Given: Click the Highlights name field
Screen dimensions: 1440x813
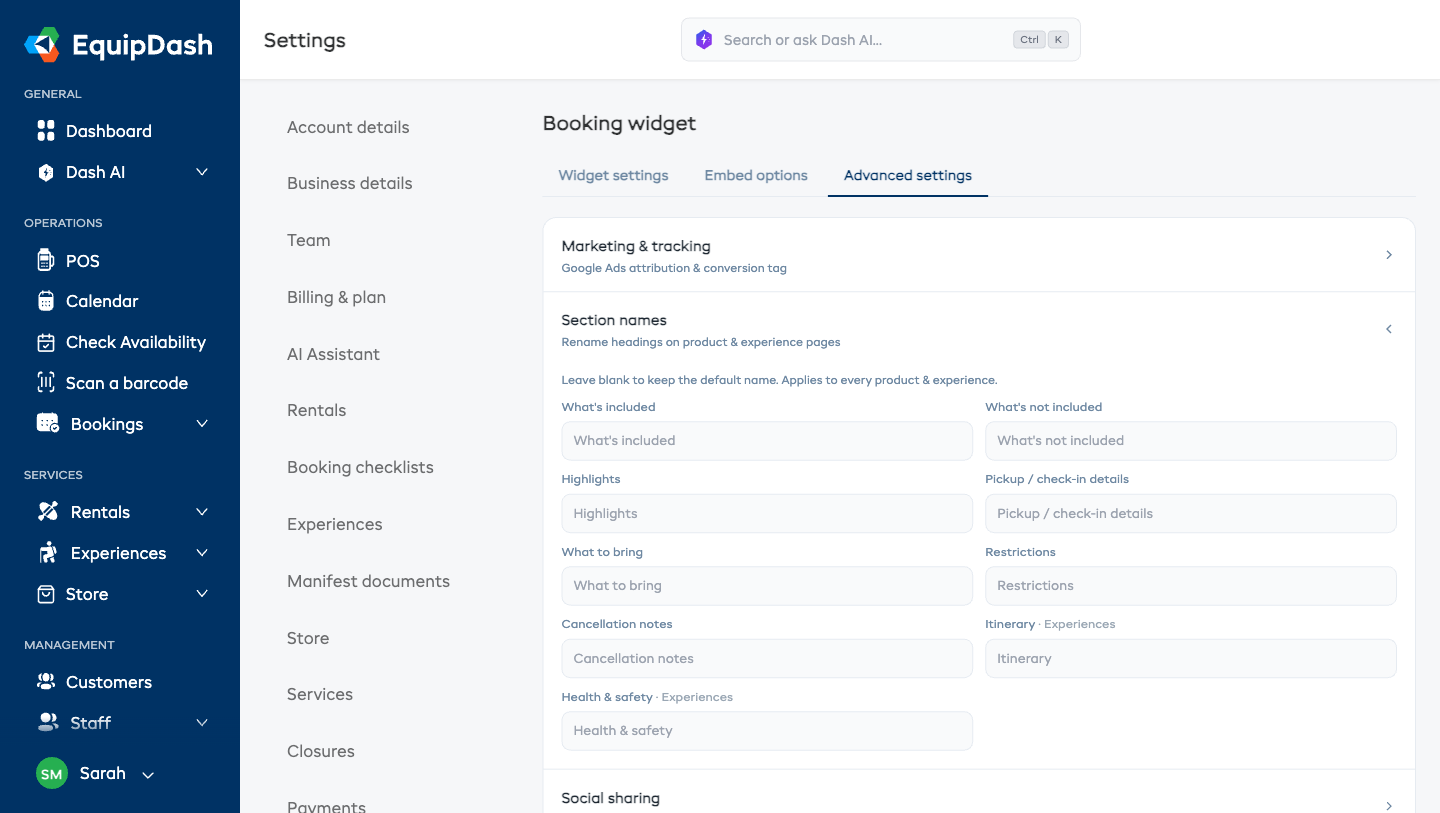Looking at the screenshot, I should click(x=767, y=513).
